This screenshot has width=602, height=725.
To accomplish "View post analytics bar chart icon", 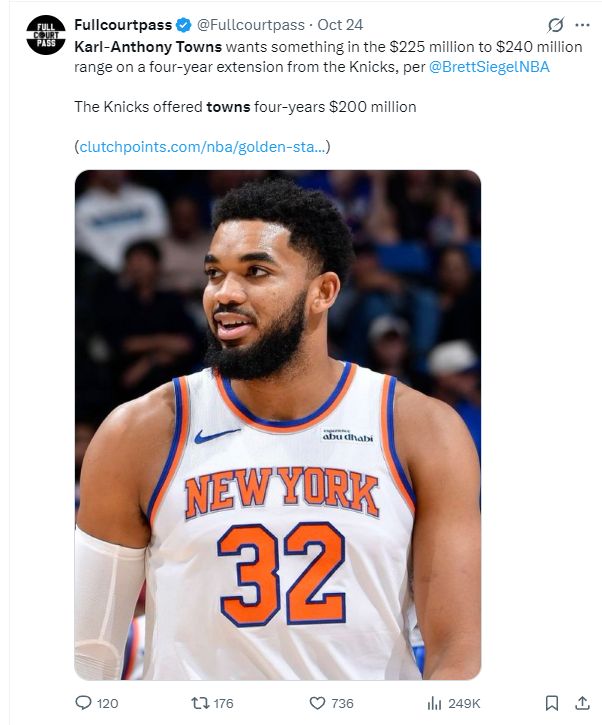I will [434, 703].
